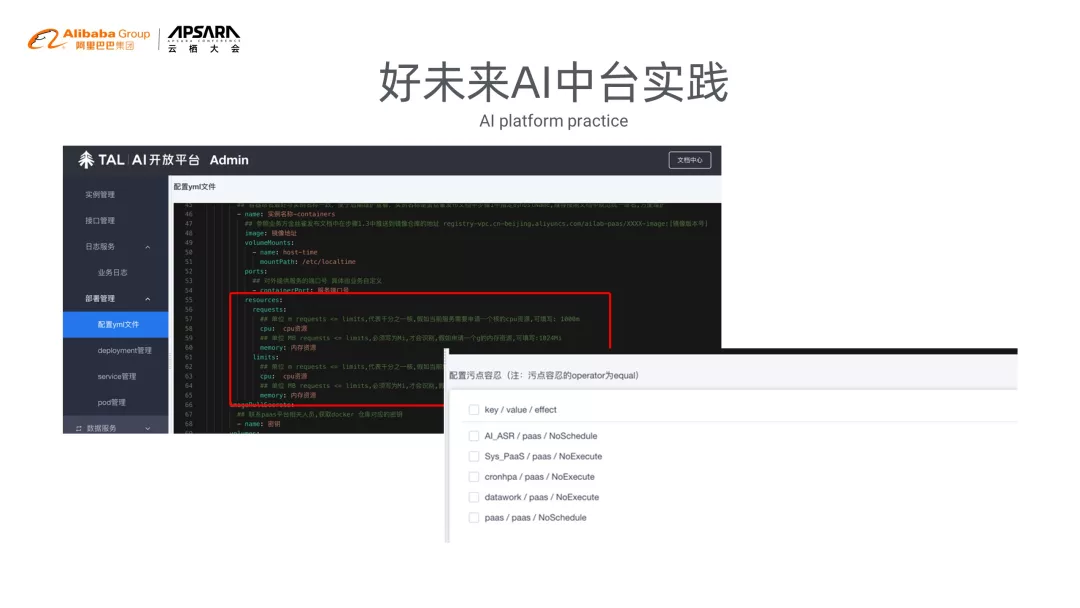Click the 好未来AI中台实践 slide title
The height and width of the screenshot is (608, 1080).
tap(554, 83)
